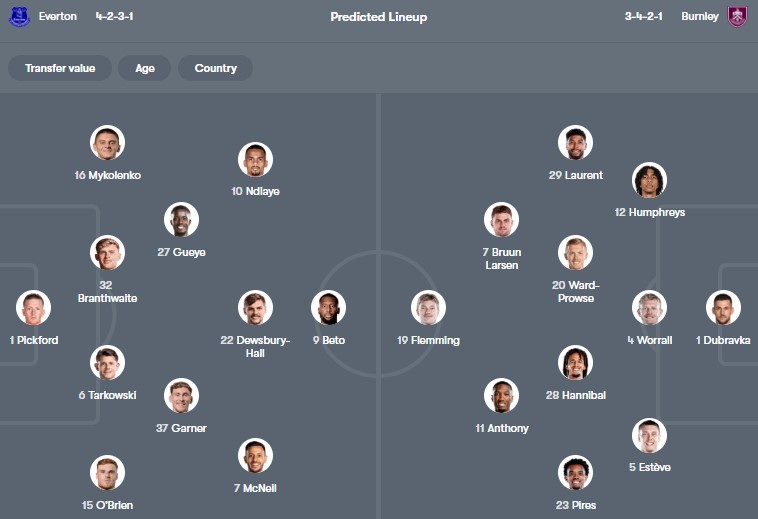Open Estève's player photo

click(649, 436)
